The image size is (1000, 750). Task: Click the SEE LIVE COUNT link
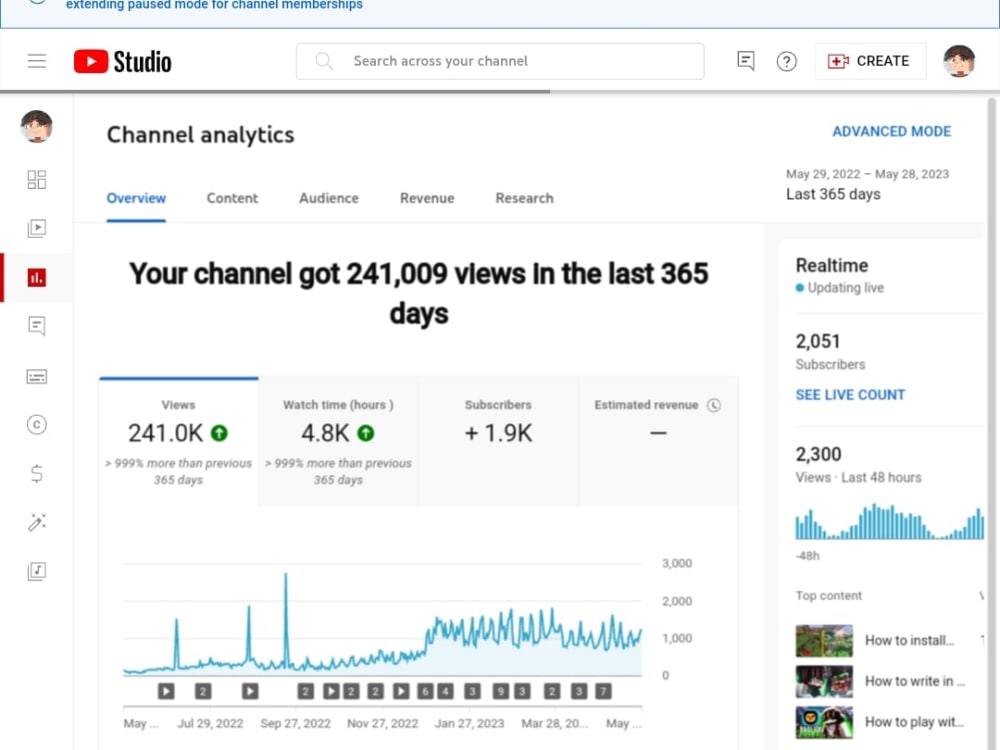850,395
